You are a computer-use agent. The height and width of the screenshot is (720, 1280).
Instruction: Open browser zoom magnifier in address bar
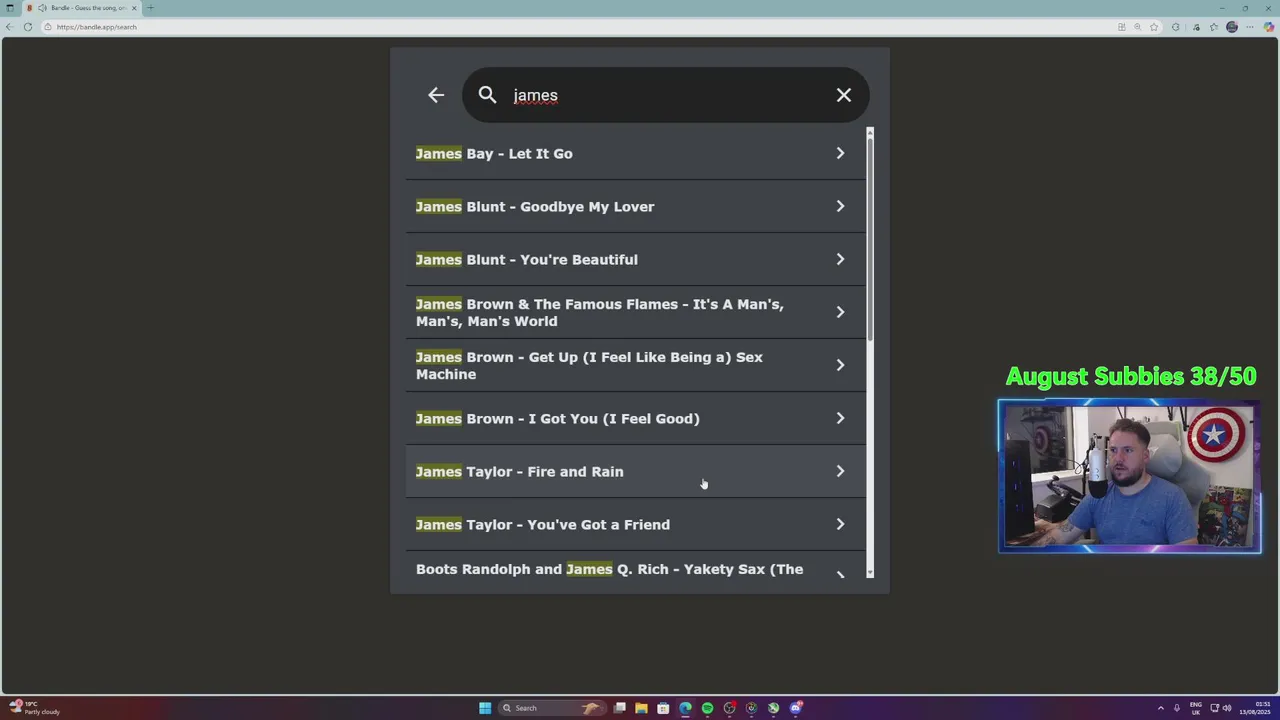(x=1137, y=27)
